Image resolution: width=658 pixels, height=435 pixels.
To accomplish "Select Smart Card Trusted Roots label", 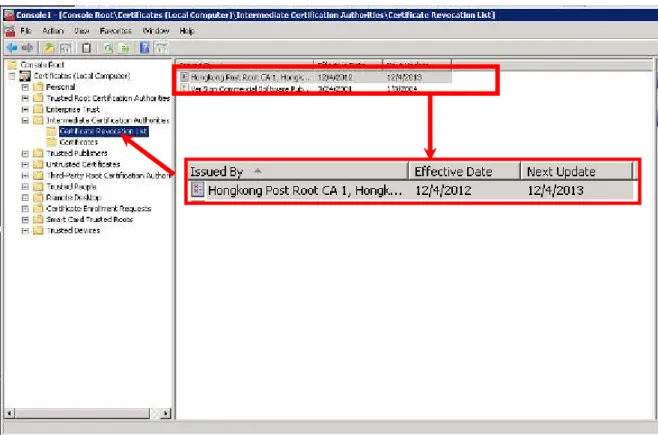I will click(x=89, y=219).
